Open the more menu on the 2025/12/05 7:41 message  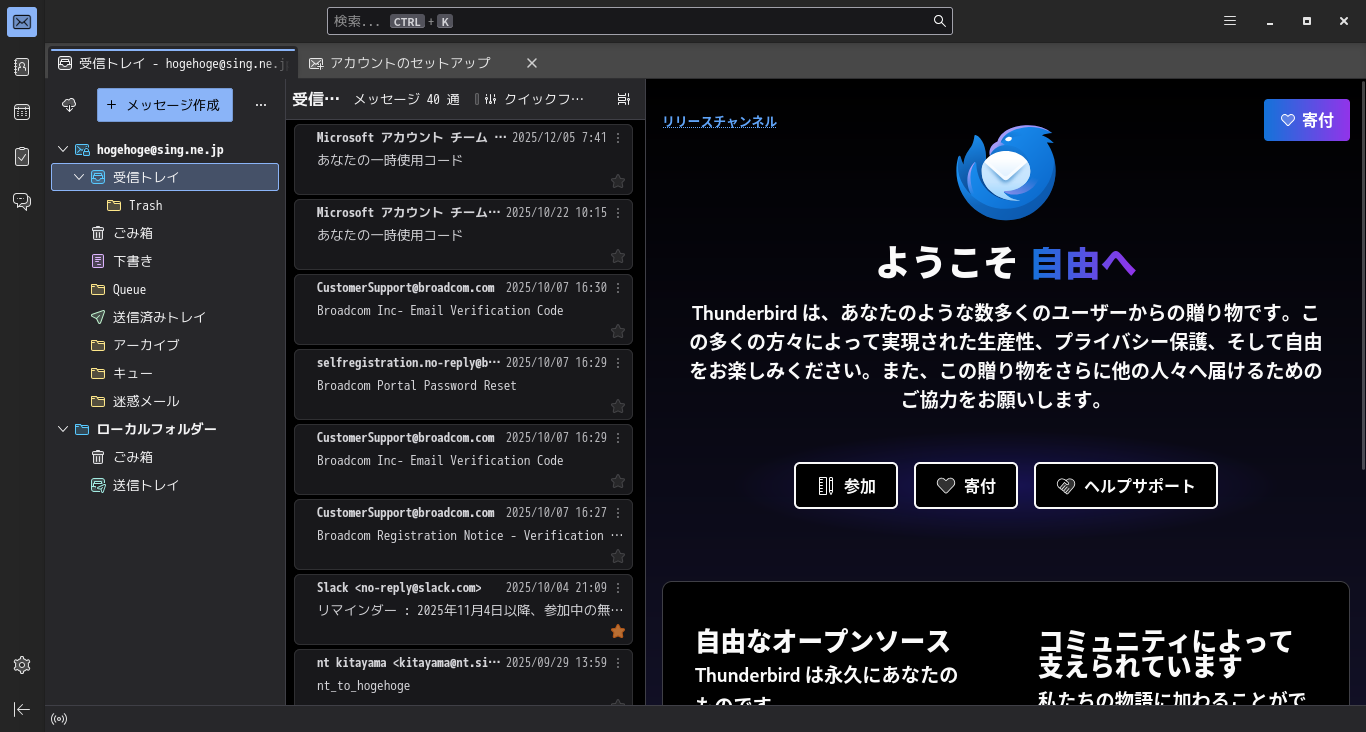coord(618,138)
